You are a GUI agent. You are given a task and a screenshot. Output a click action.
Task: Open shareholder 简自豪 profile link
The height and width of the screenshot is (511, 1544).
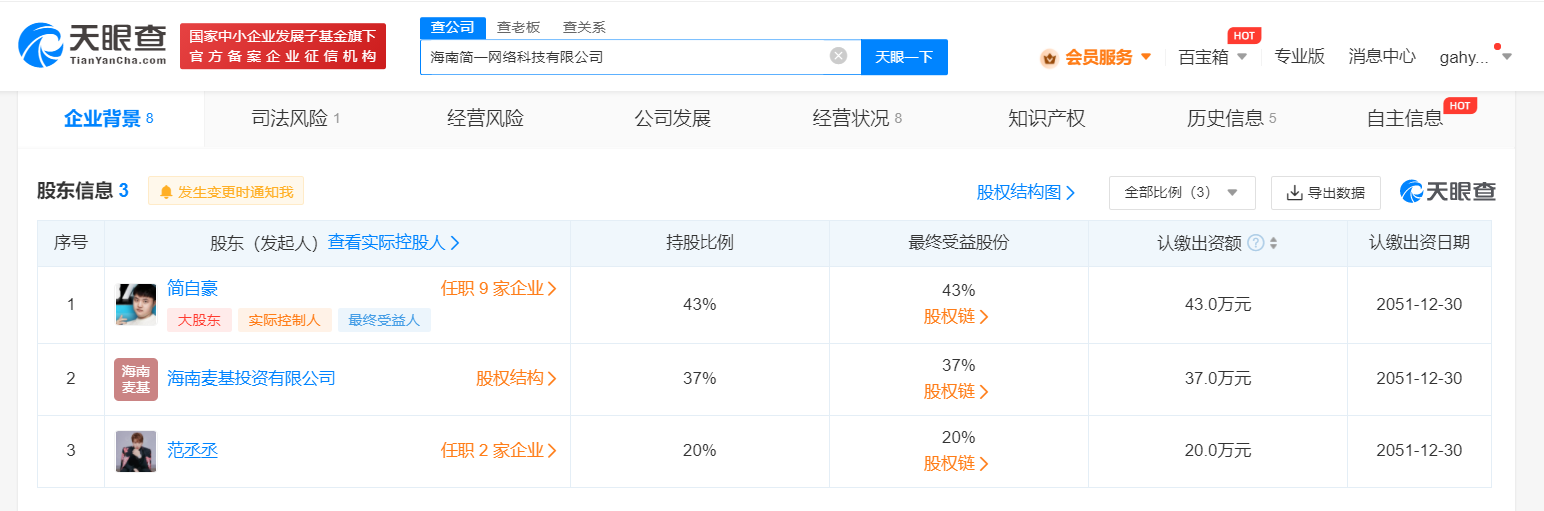pyautogui.click(x=193, y=289)
